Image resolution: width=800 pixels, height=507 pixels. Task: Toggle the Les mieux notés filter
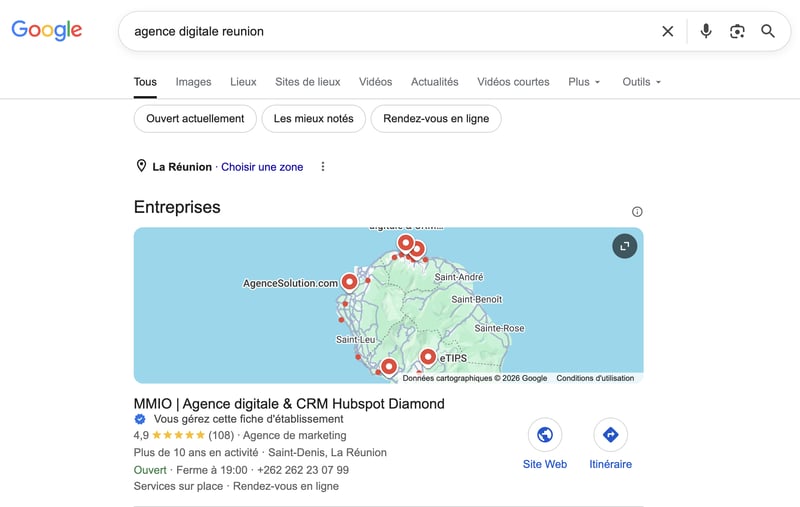313,119
